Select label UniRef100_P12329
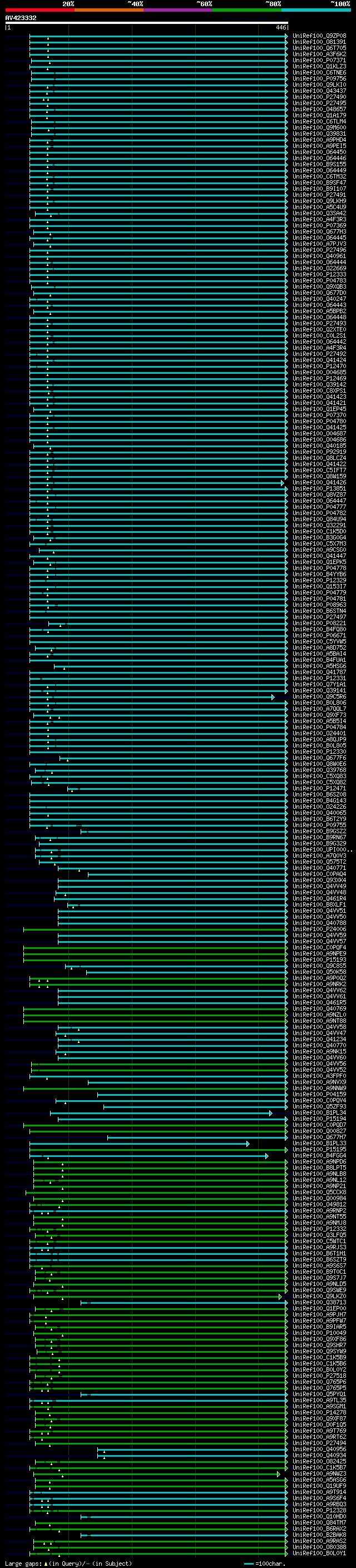356x1568 pixels. coord(319,580)
